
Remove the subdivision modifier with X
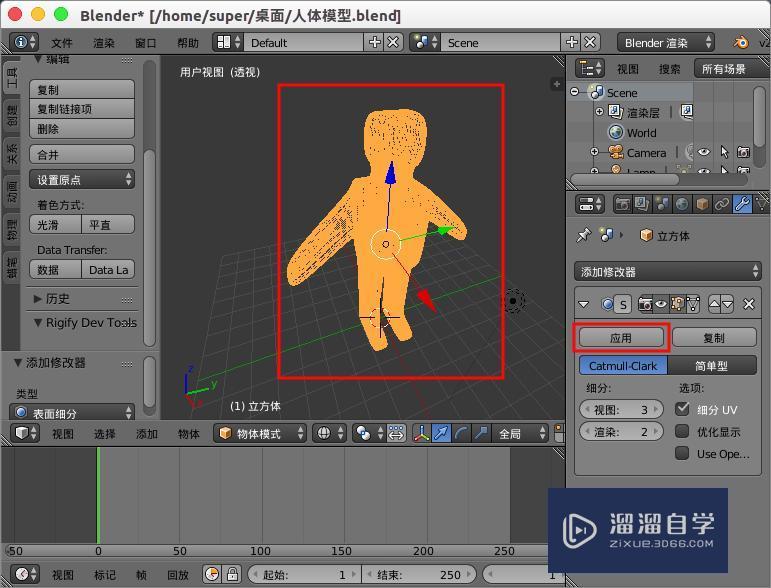[749, 304]
